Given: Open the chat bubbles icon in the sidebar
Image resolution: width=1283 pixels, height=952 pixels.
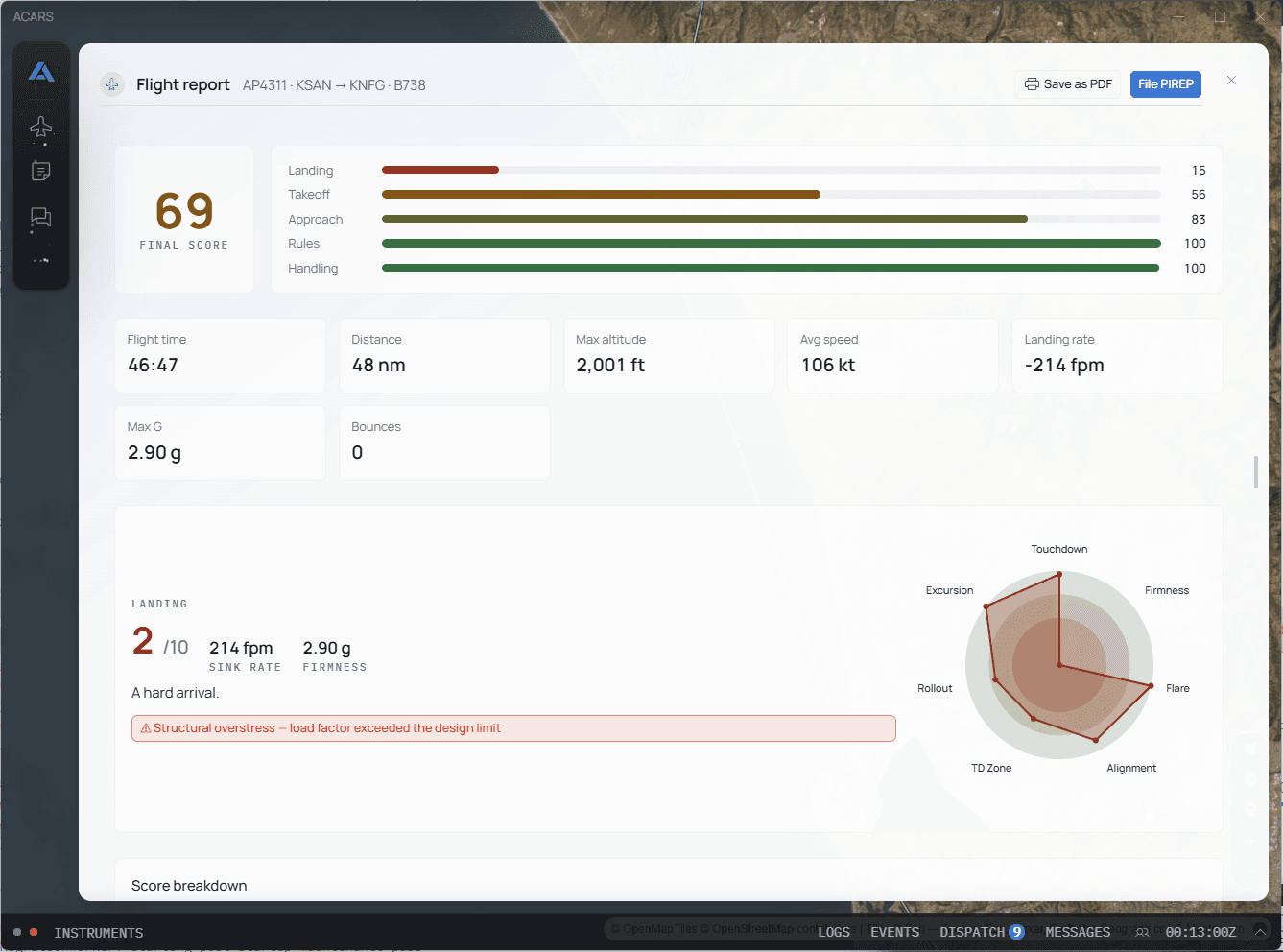Looking at the screenshot, I should click(x=41, y=218).
